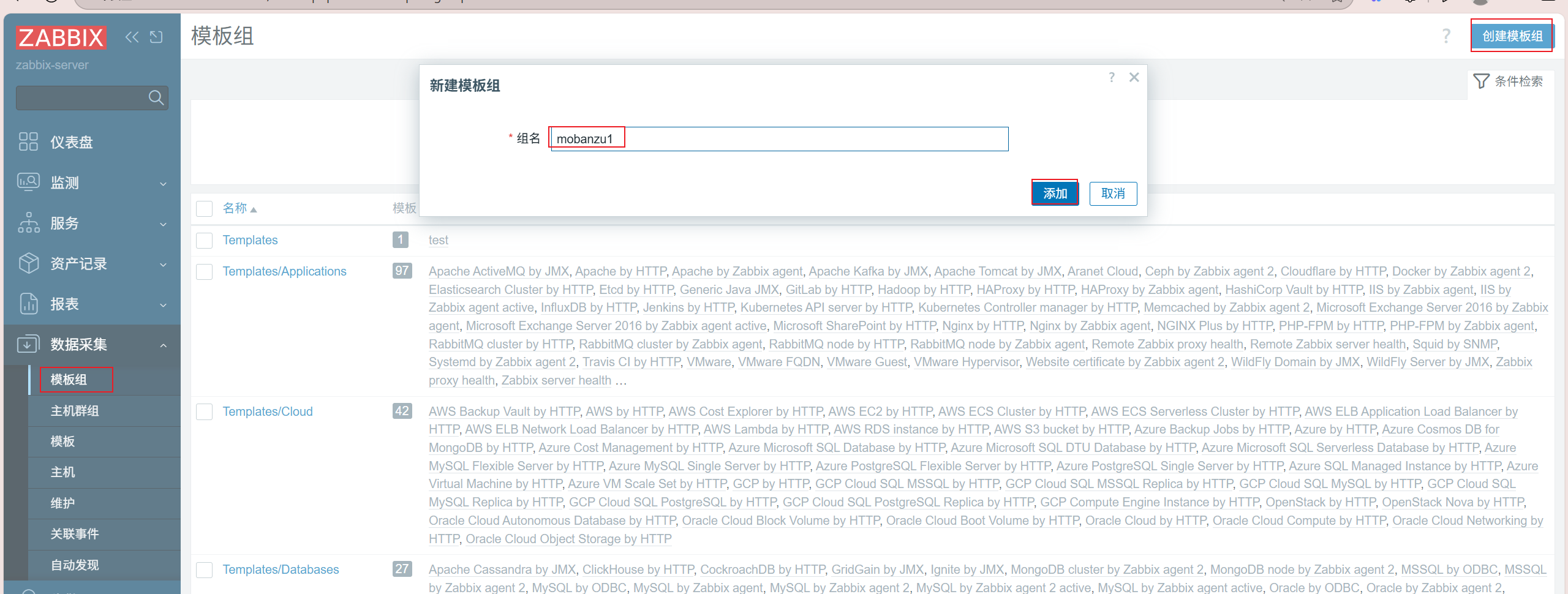Viewport: 1568px width, 594px height.
Task: Collapse the 数据采集 menu chevron
Action: 164,345
